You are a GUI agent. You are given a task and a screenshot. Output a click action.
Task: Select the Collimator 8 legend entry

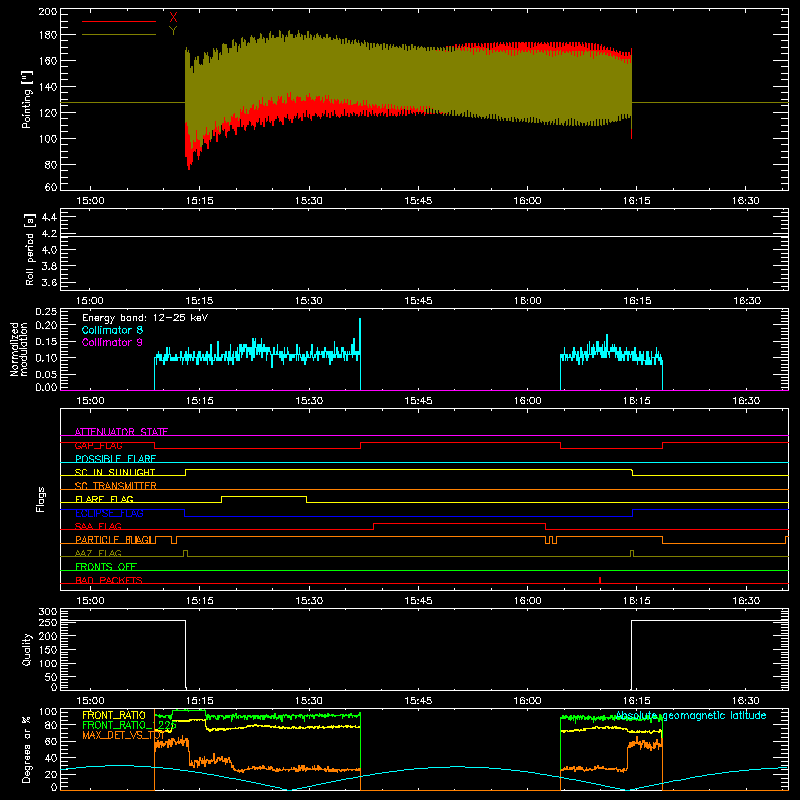112,330
